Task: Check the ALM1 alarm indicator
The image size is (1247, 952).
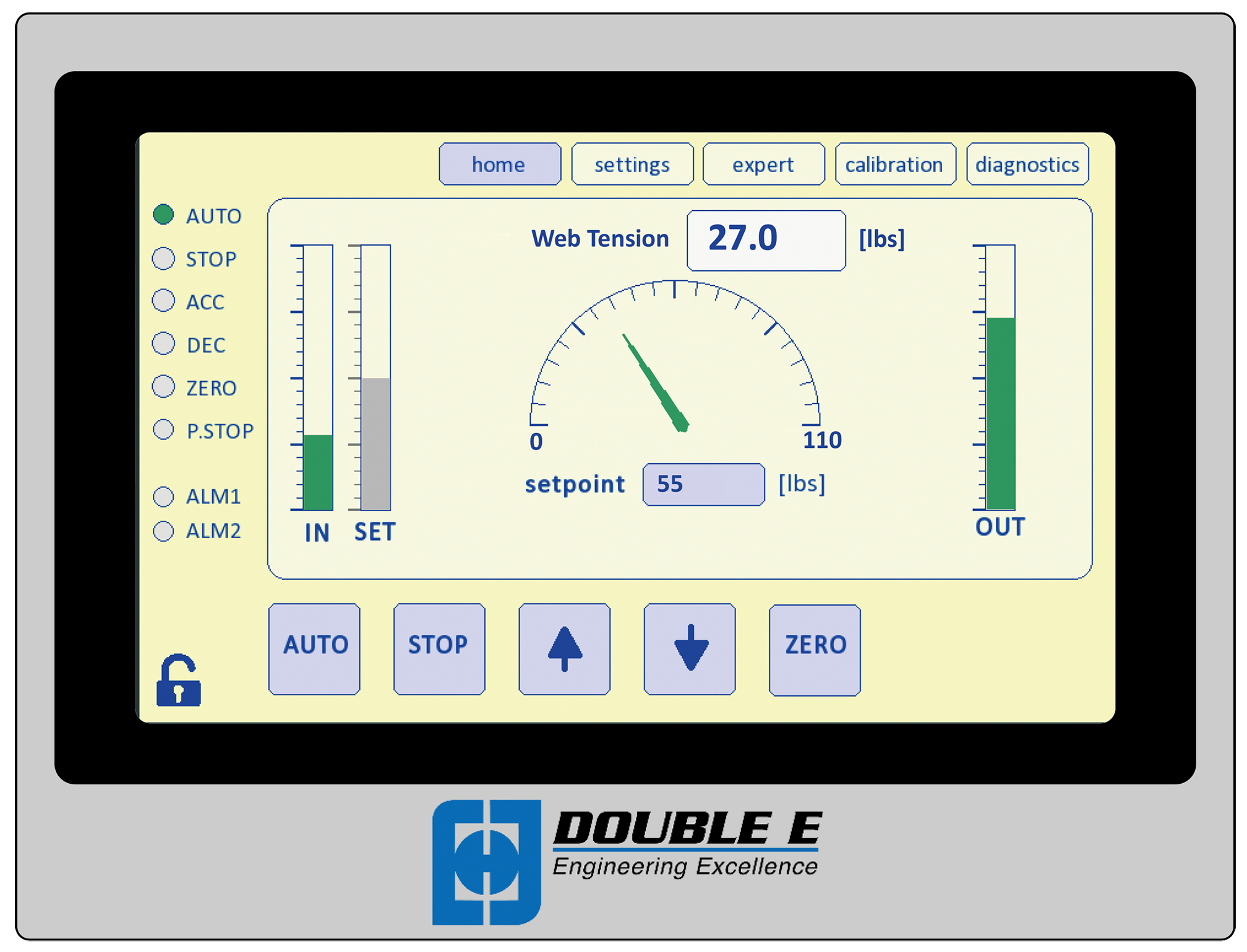Action: tap(164, 495)
